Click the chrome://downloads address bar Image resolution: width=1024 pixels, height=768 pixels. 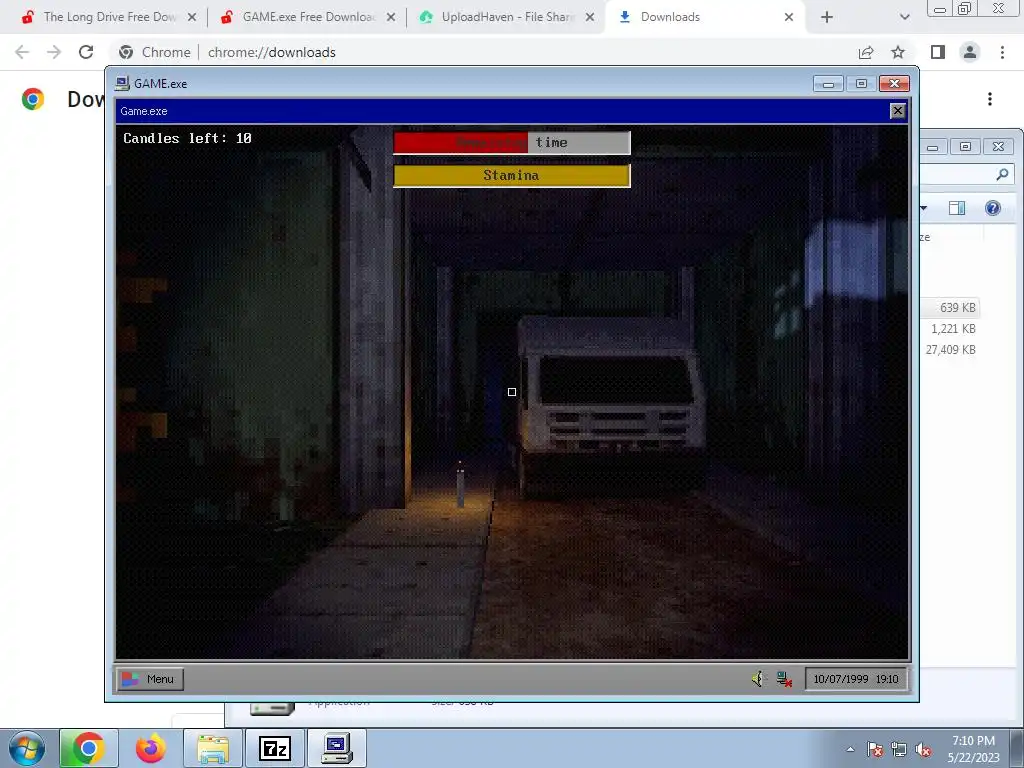272,52
